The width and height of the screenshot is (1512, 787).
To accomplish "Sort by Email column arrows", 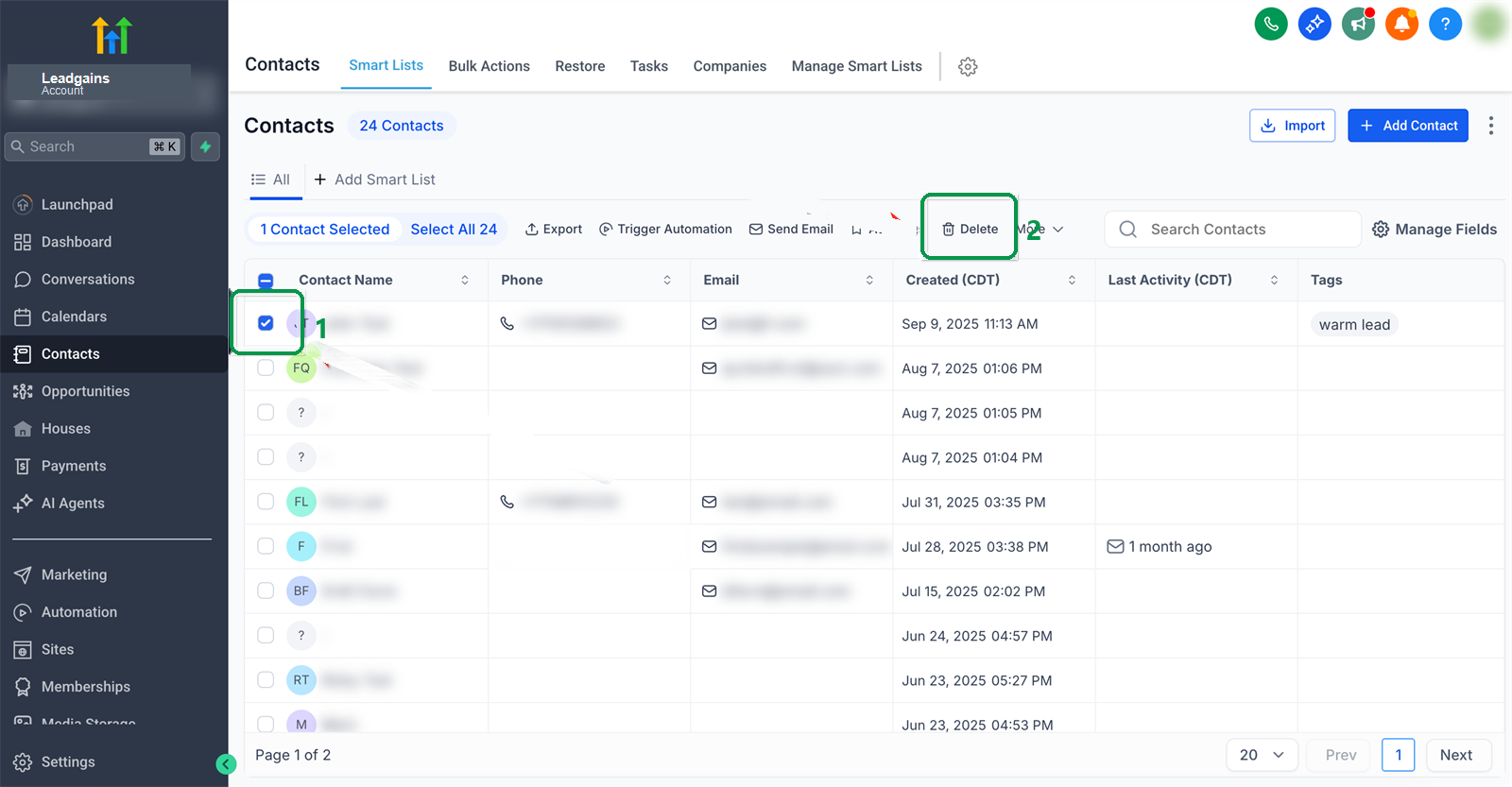I will (869, 281).
